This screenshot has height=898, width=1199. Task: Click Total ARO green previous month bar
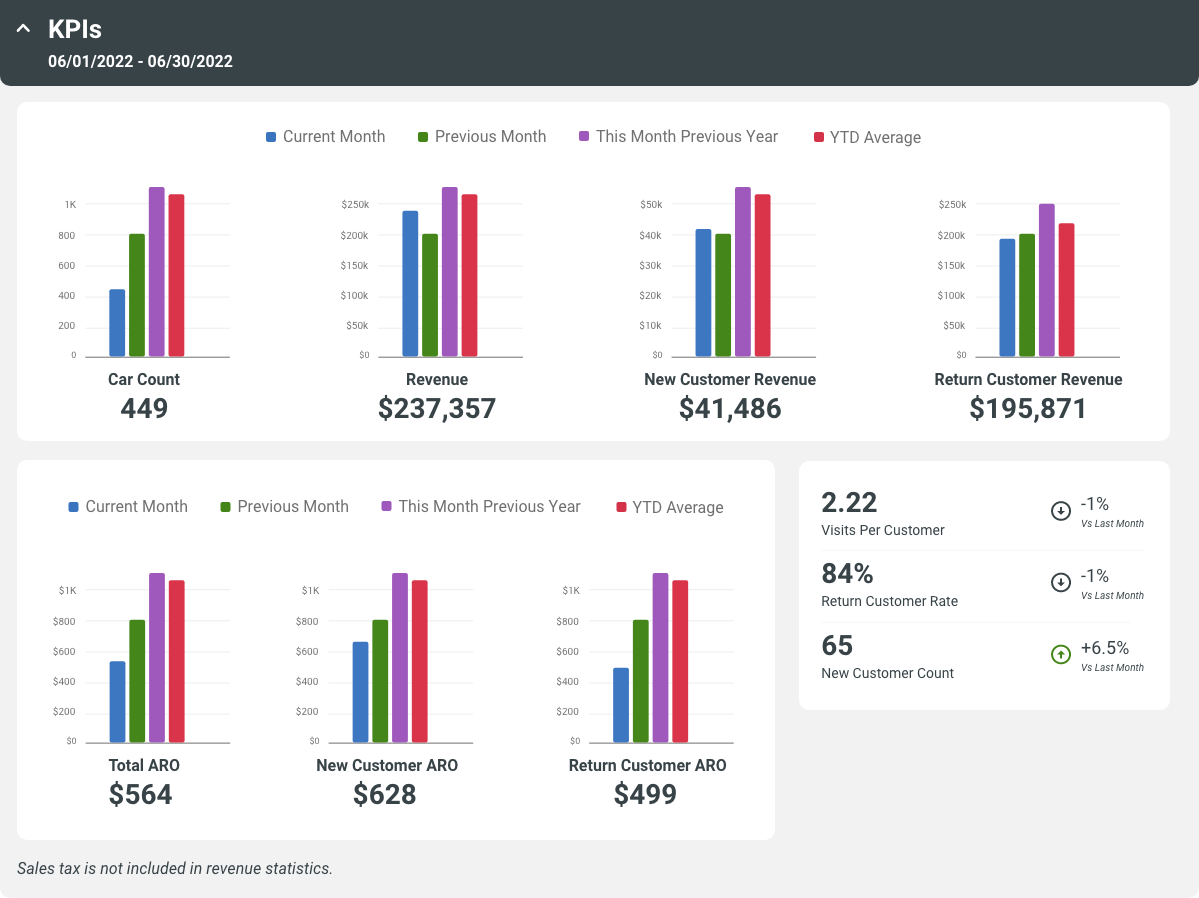point(137,681)
